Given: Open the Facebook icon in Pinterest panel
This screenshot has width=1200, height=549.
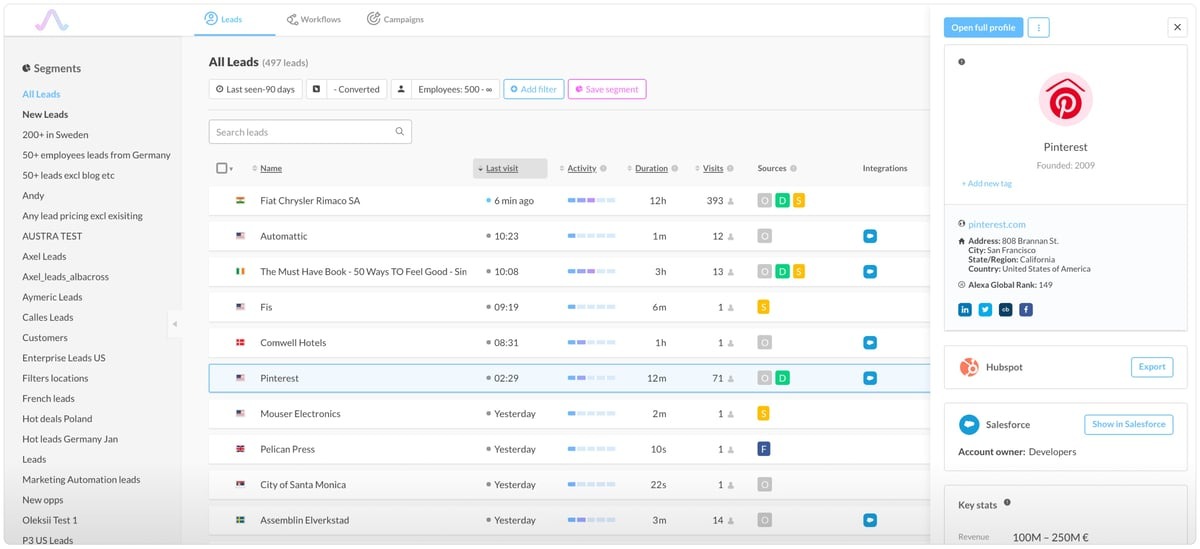Looking at the screenshot, I should (1026, 310).
